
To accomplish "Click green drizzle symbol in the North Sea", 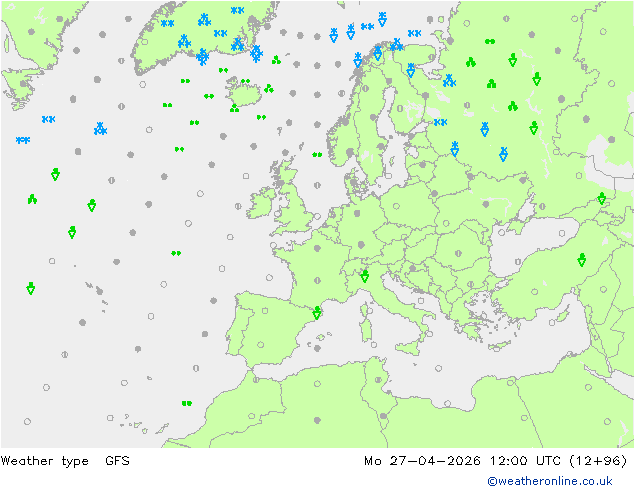I will click(317, 154).
